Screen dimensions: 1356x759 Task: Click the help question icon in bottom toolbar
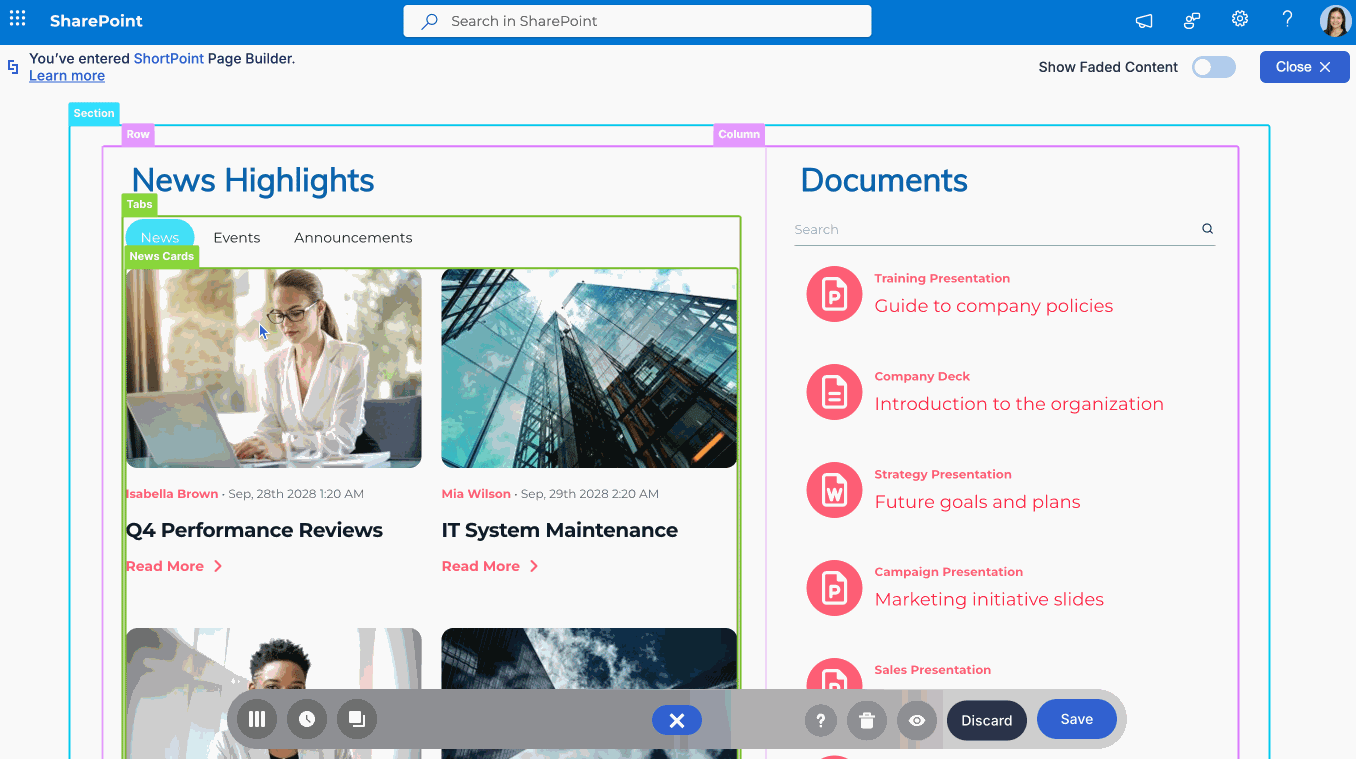[821, 720]
